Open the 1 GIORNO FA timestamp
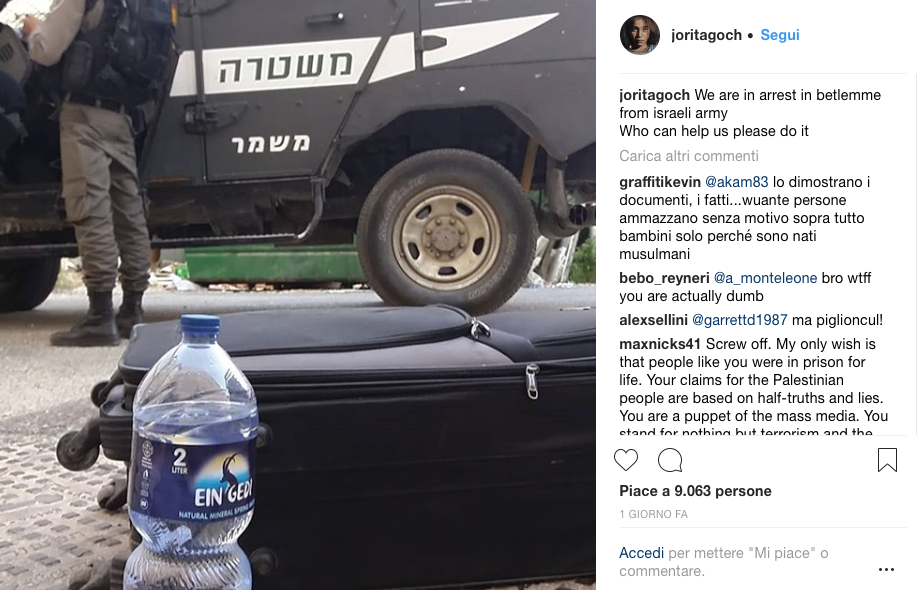Viewport: 917px width, 590px height. click(653, 514)
